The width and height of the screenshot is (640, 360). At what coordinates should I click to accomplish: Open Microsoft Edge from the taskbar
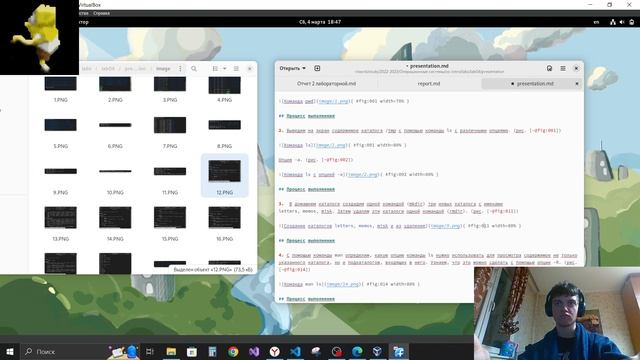click(357, 351)
